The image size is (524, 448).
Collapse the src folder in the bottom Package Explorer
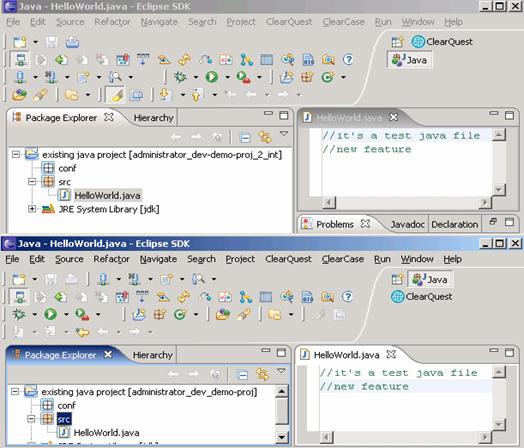tap(31, 419)
